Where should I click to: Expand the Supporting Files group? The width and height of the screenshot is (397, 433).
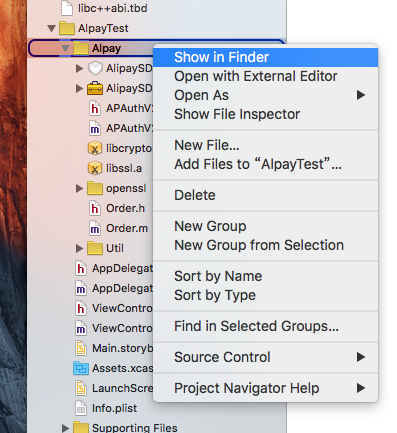65,428
